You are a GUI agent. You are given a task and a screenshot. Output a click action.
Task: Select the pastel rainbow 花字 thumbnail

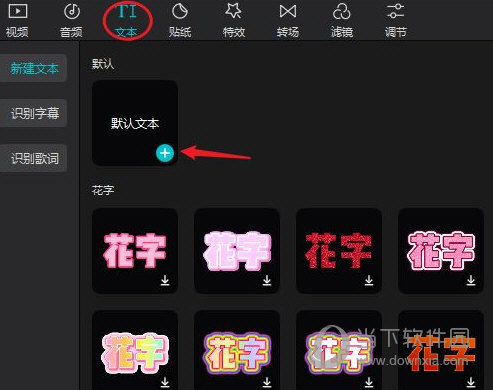(135, 350)
